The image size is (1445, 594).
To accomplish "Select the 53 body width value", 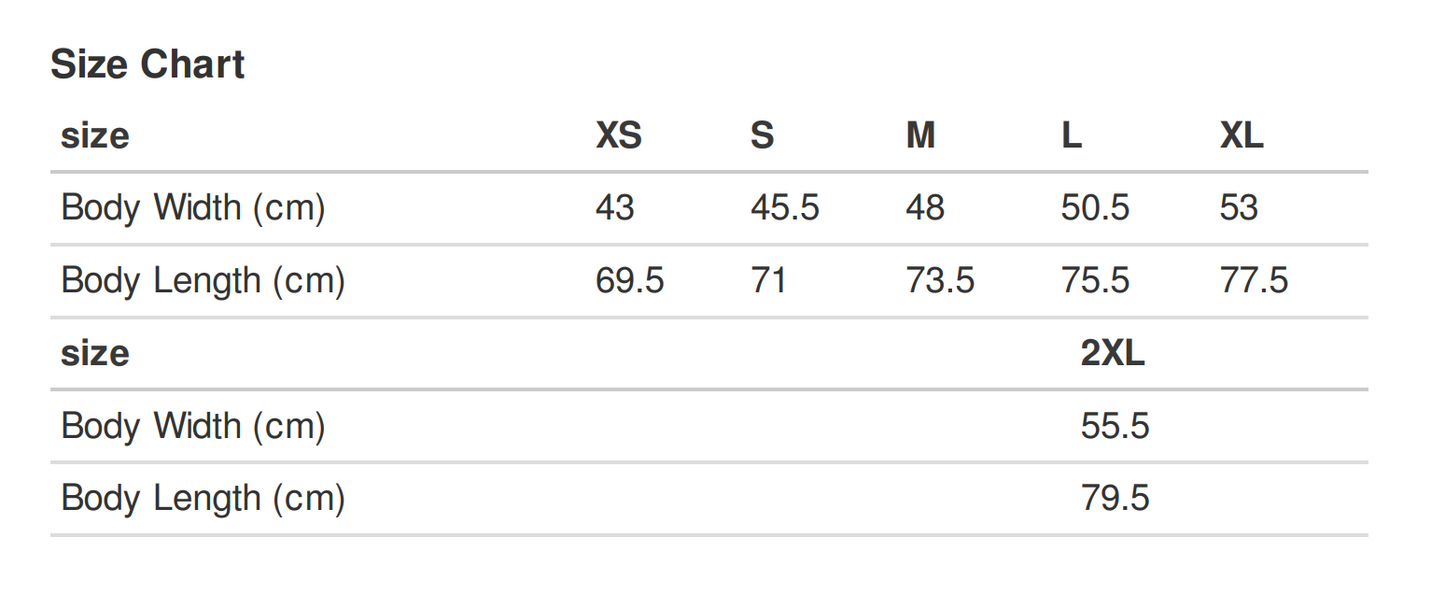I will pos(1238,208).
